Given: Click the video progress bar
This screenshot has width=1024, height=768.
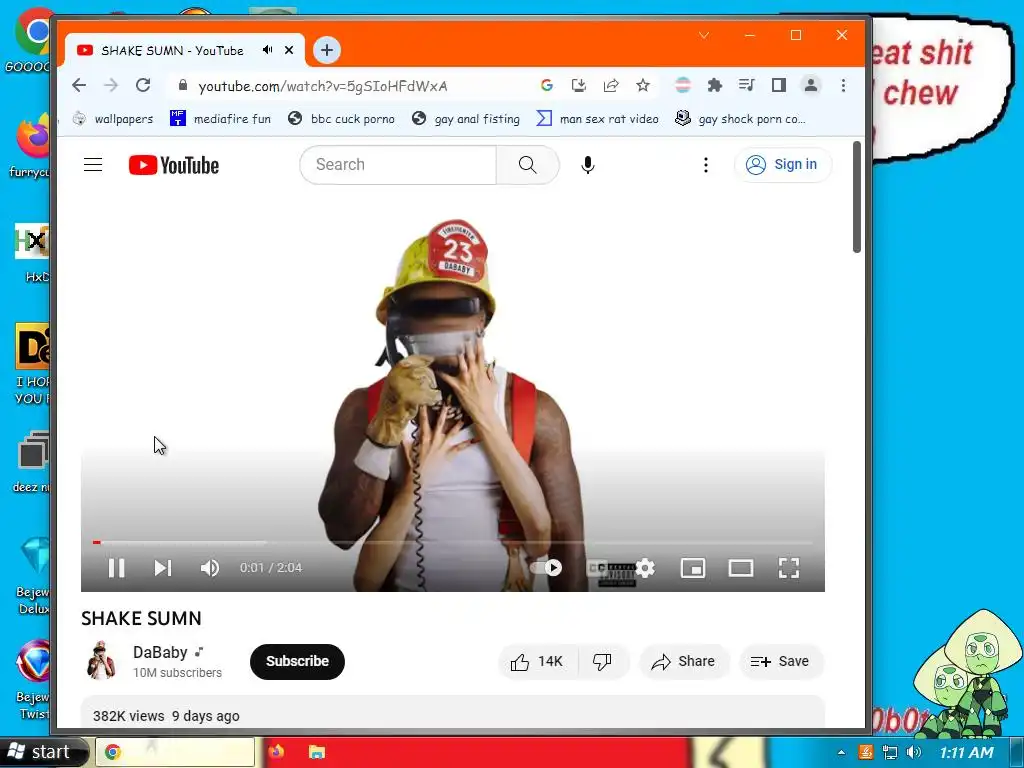Looking at the screenshot, I should click(453, 542).
